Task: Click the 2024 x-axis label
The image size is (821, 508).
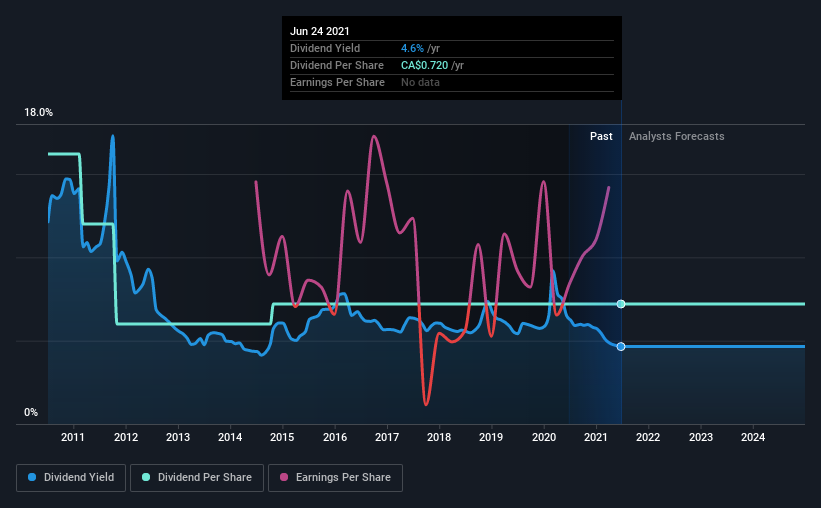Action: pyautogui.click(x=753, y=437)
